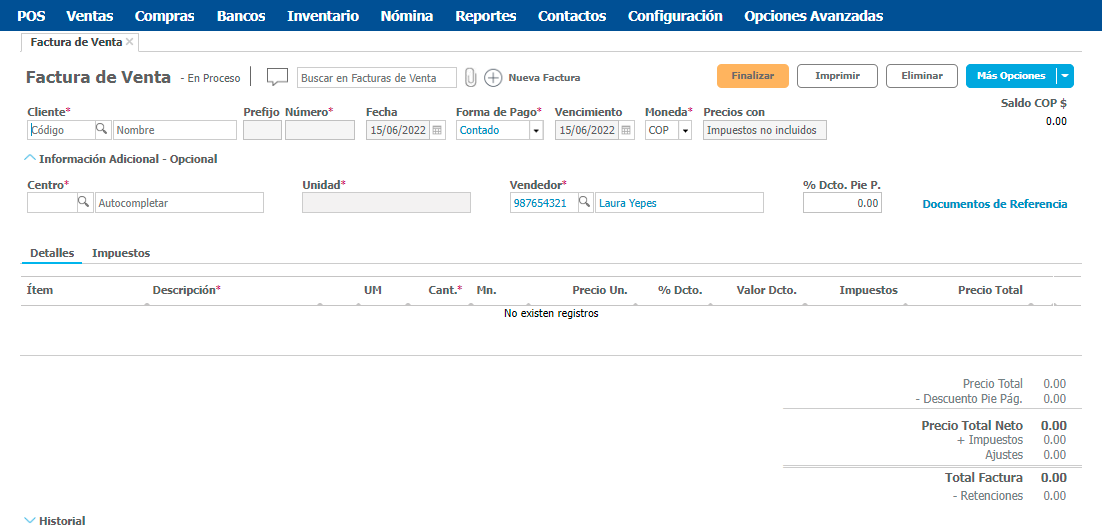Click the comment speech bubble icon
Screen dimensions: 1102x531
(277, 77)
